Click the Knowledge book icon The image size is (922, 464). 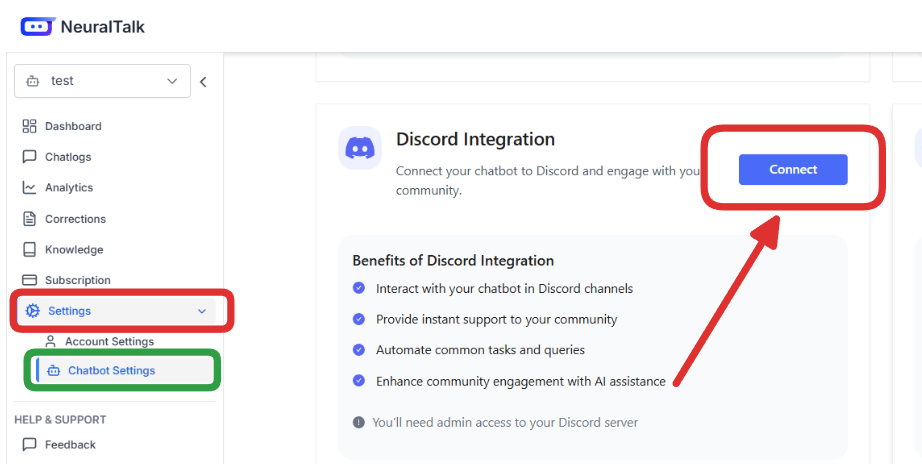pyautogui.click(x=29, y=249)
